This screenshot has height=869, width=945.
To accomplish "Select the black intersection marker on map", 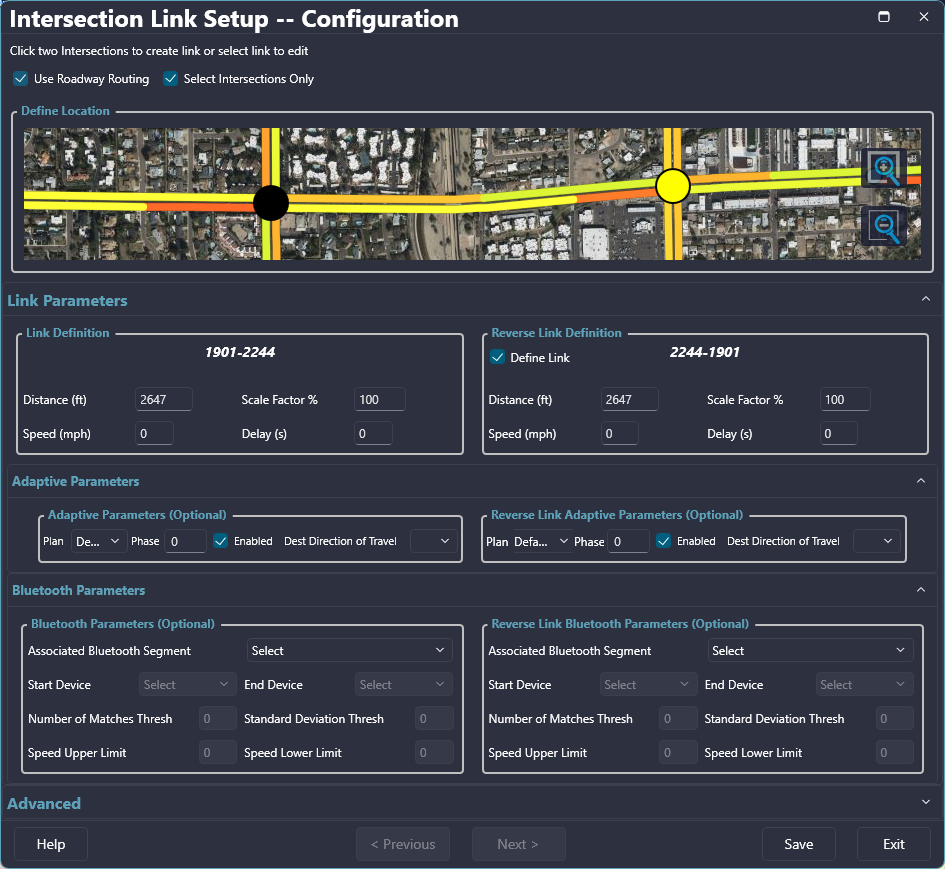I will pyautogui.click(x=270, y=203).
